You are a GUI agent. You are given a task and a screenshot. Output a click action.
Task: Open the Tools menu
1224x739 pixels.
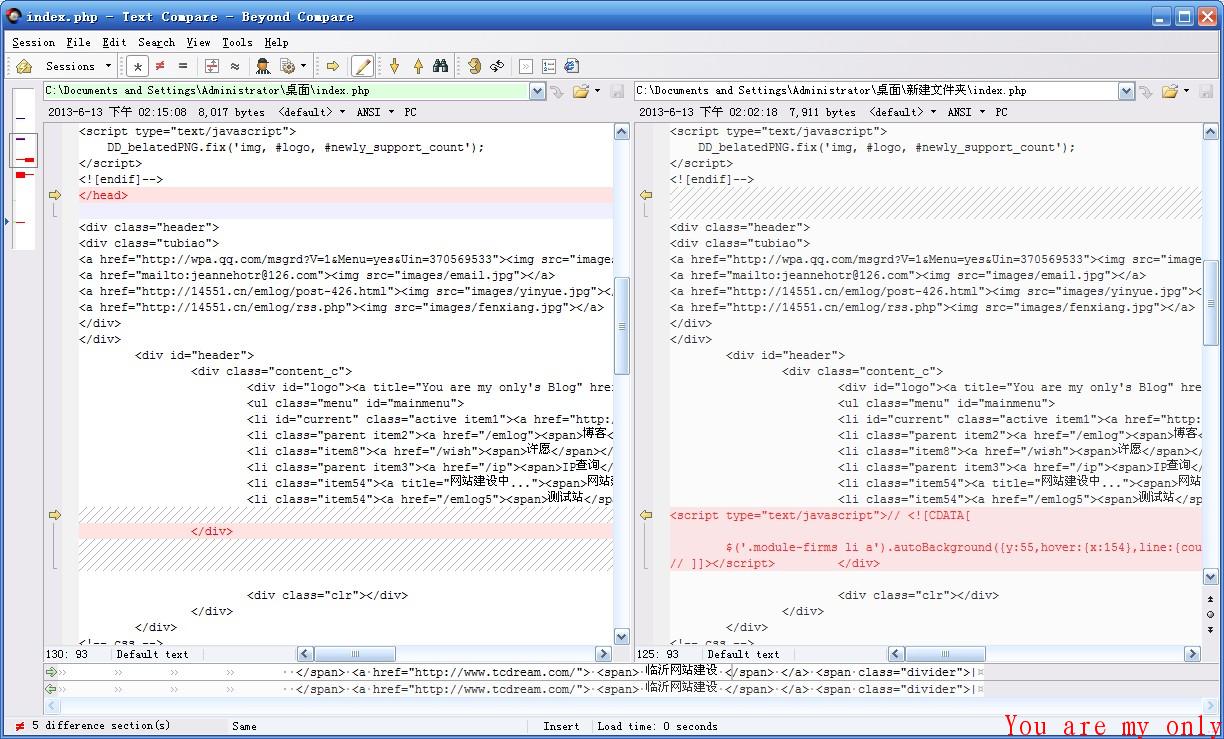coord(237,42)
